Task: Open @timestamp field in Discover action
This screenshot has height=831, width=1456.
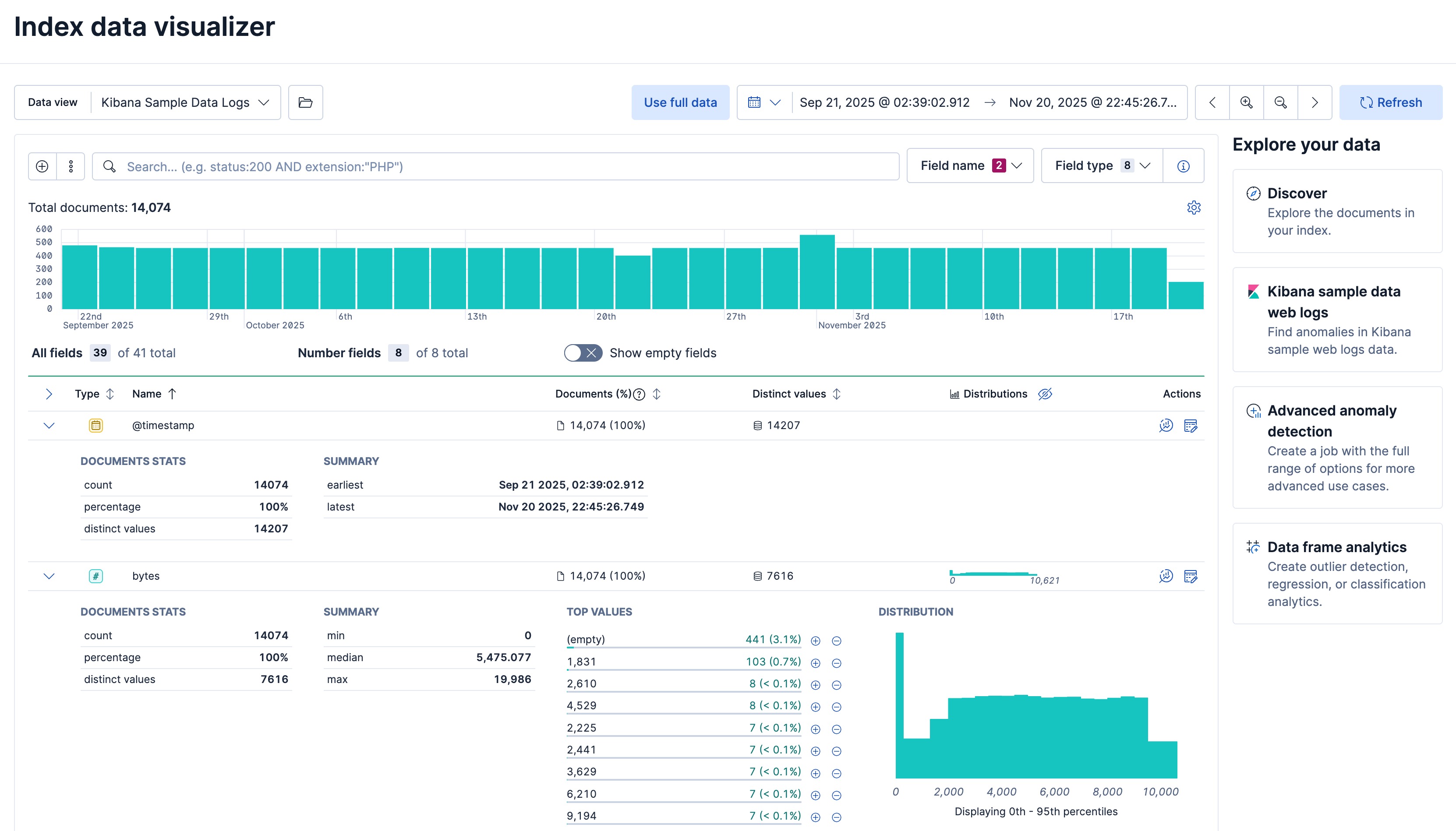Action: (1191, 425)
